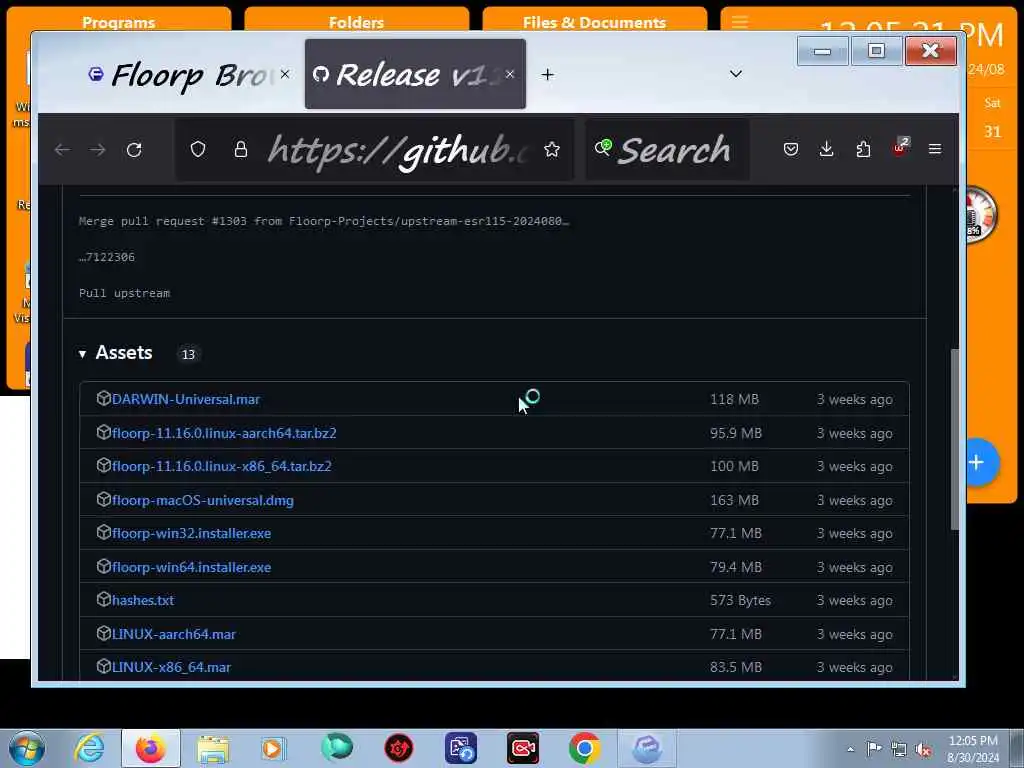Open a new tab with plus button
Viewport: 1024px width, 768px height.
click(547, 75)
